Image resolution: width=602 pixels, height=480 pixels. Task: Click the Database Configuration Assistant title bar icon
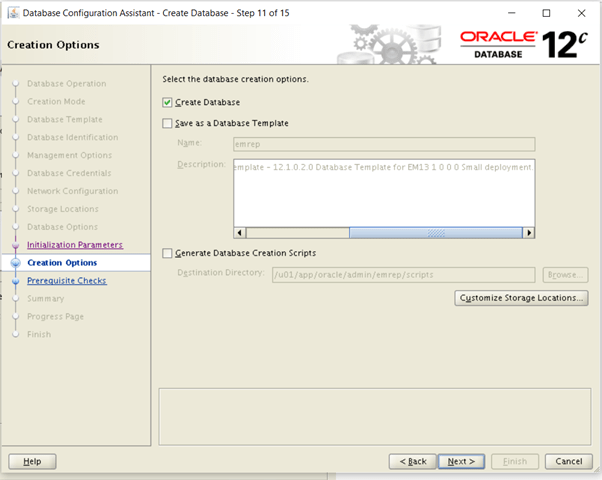point(12,13)
